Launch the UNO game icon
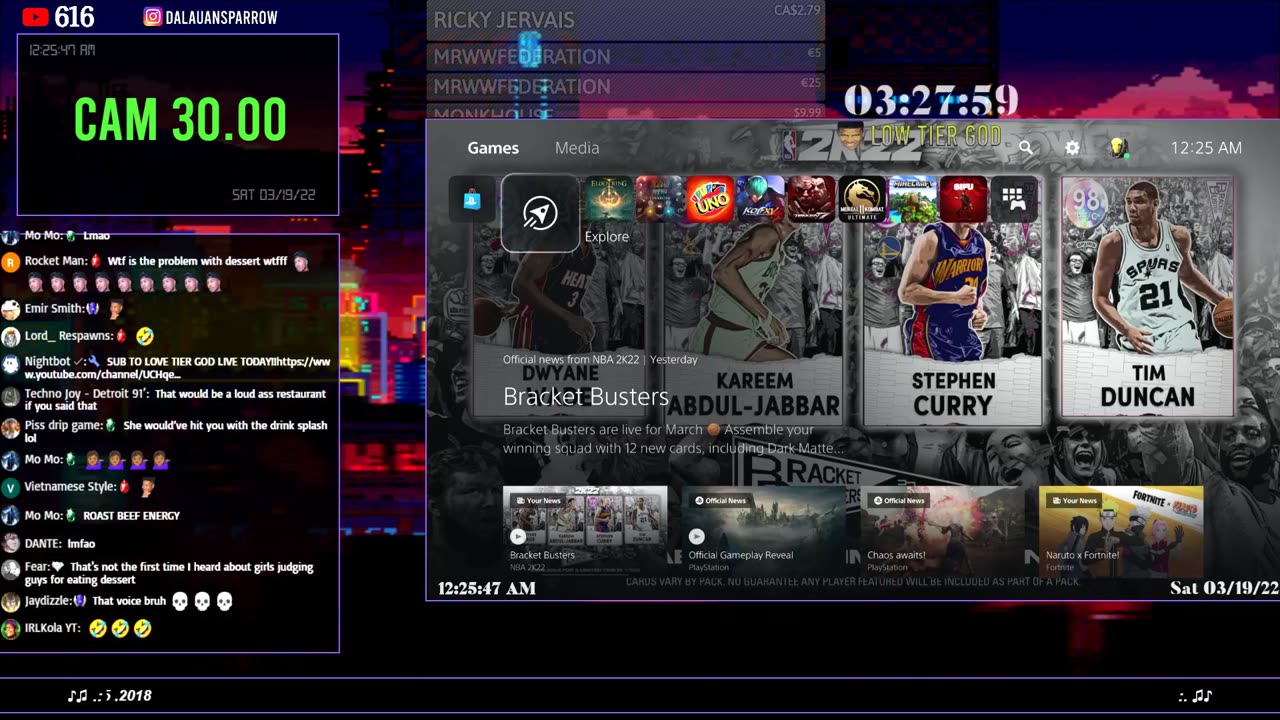 [x=710, y=199]
